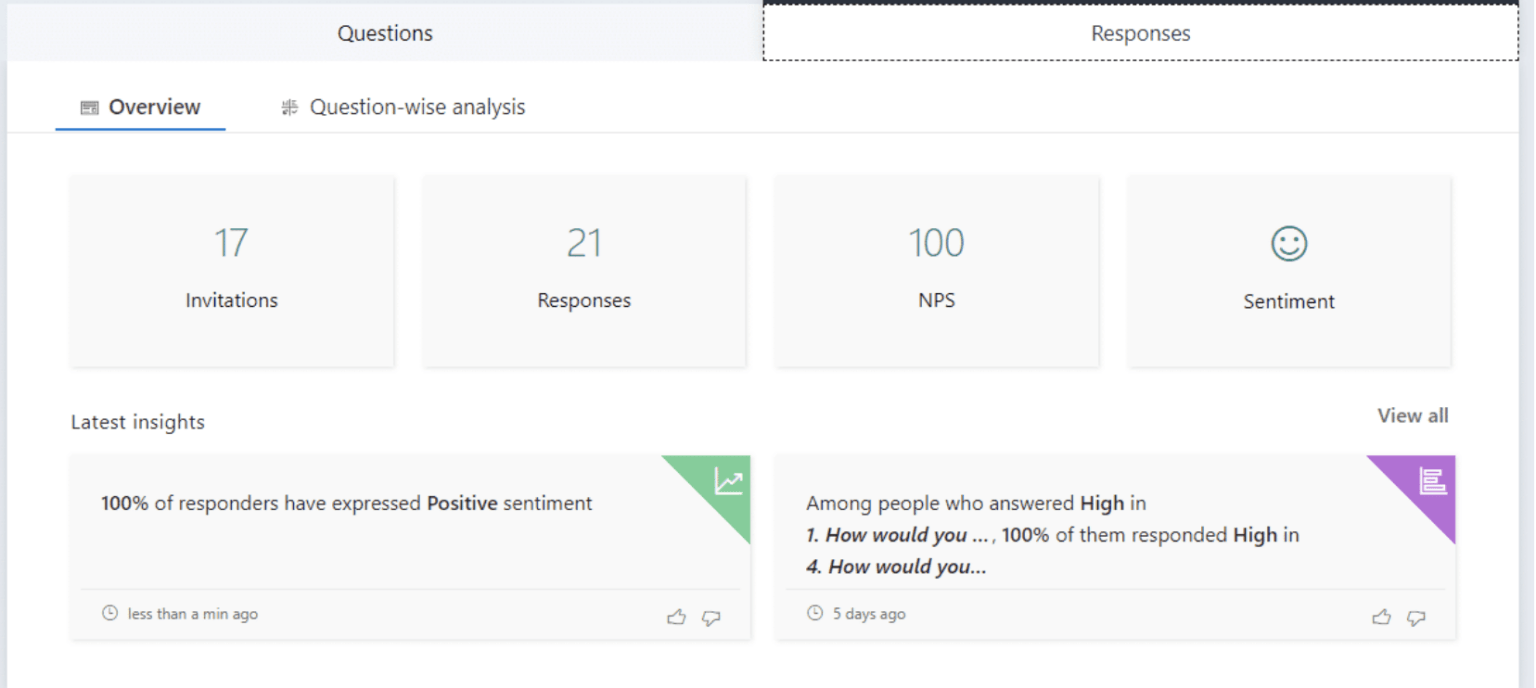Click the Overview tab icon
The height and width of the screenshot is (688, 1536).
[89, 108]
